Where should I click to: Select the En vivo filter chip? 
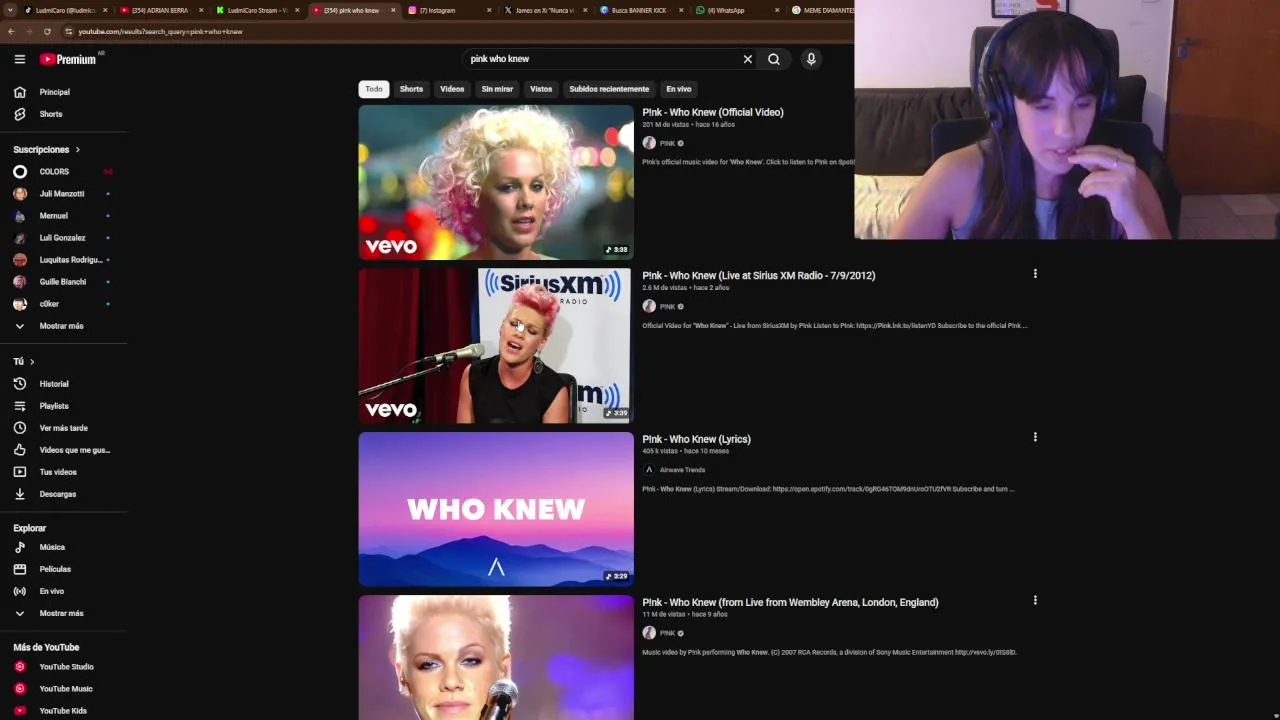[679, 89]
